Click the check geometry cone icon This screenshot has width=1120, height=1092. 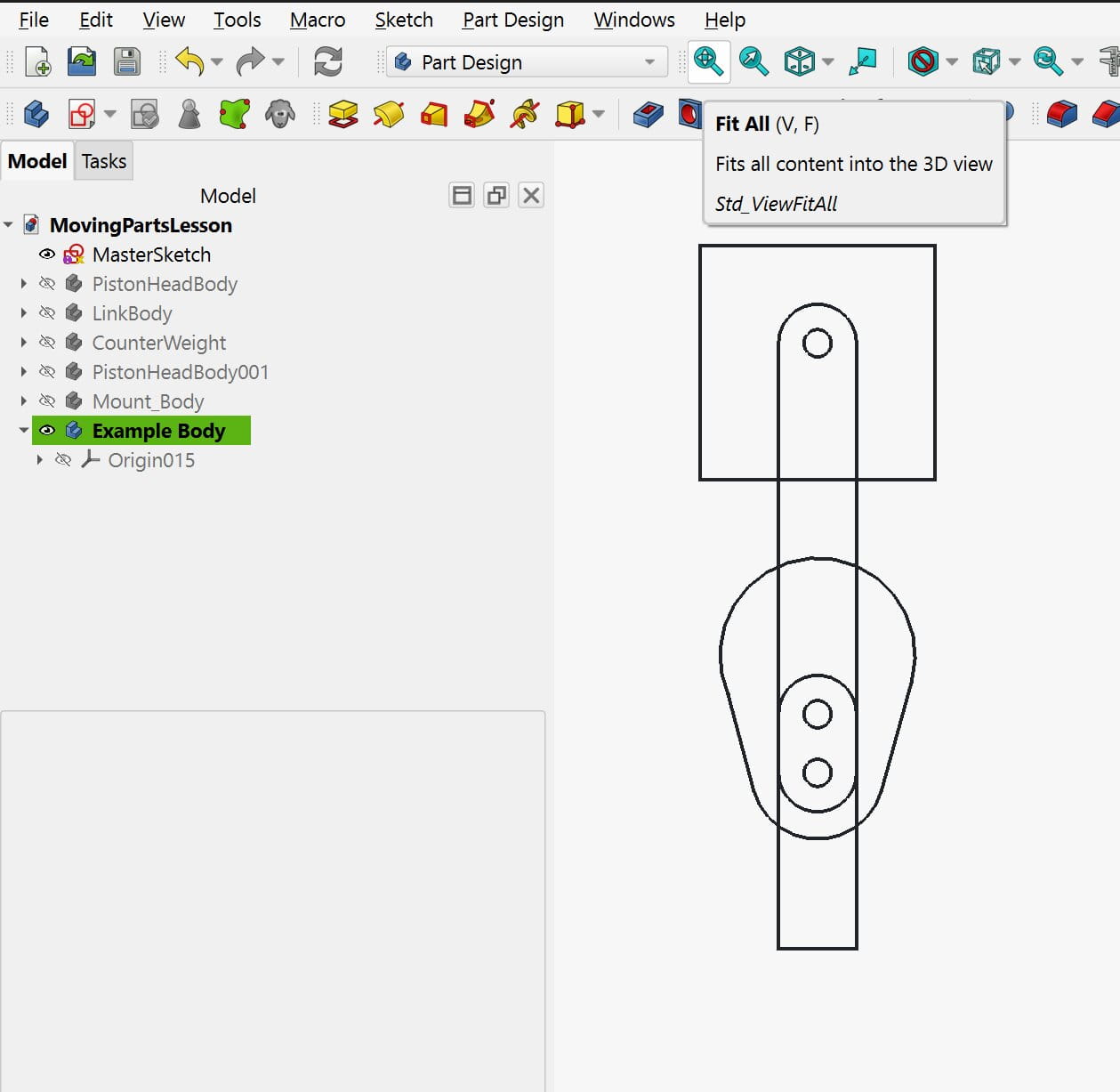click(189, 114)
